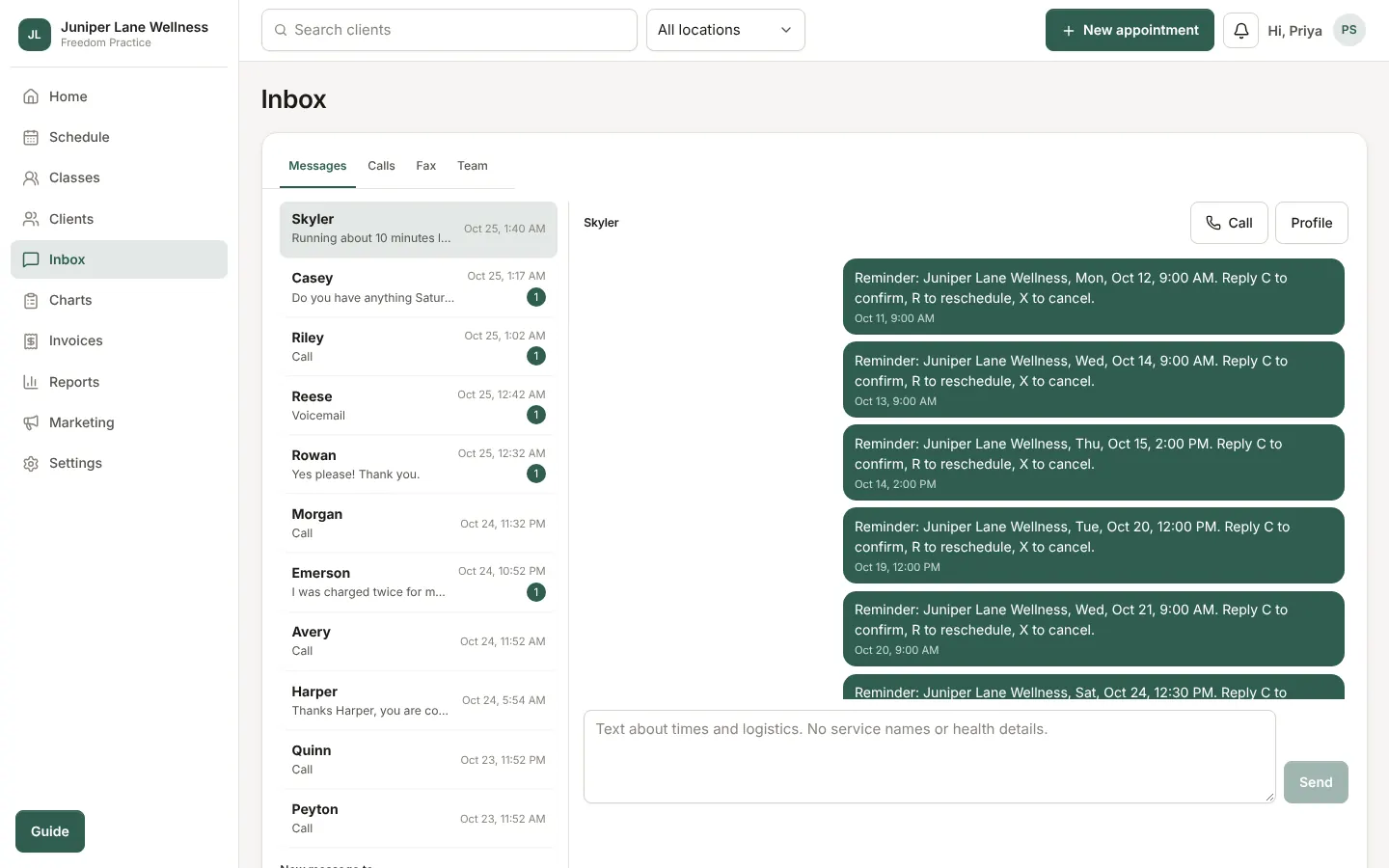Image resolution: width=1389 pixels, height=868 pixels.
Task: Click the Schedule calendar icon
Action: [31, 137]
